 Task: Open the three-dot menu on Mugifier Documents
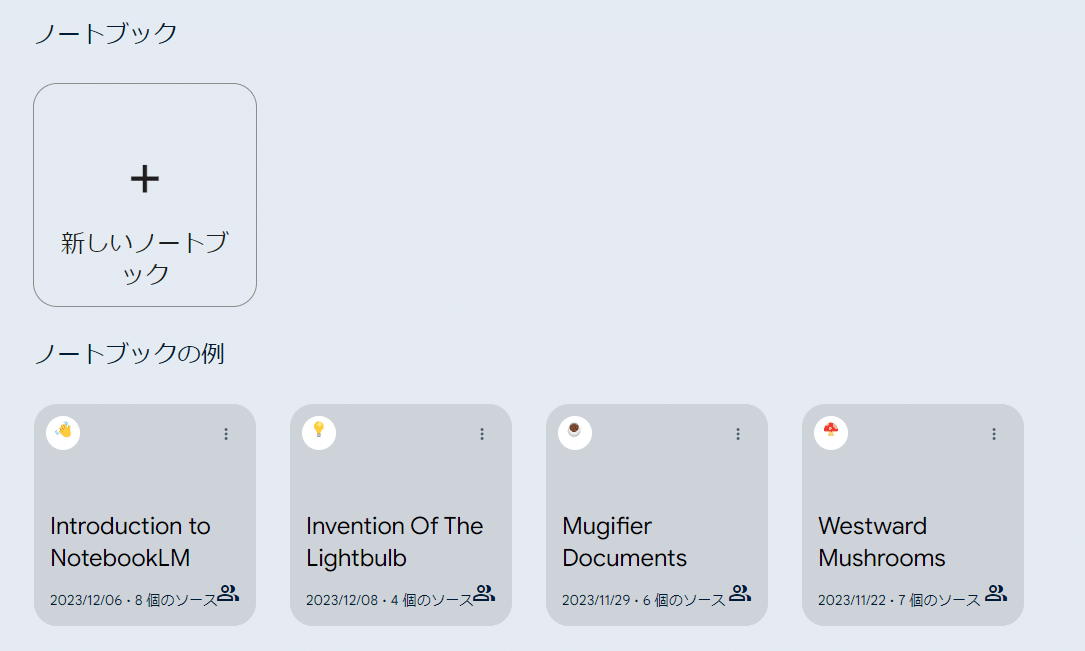tap(738, 434)
